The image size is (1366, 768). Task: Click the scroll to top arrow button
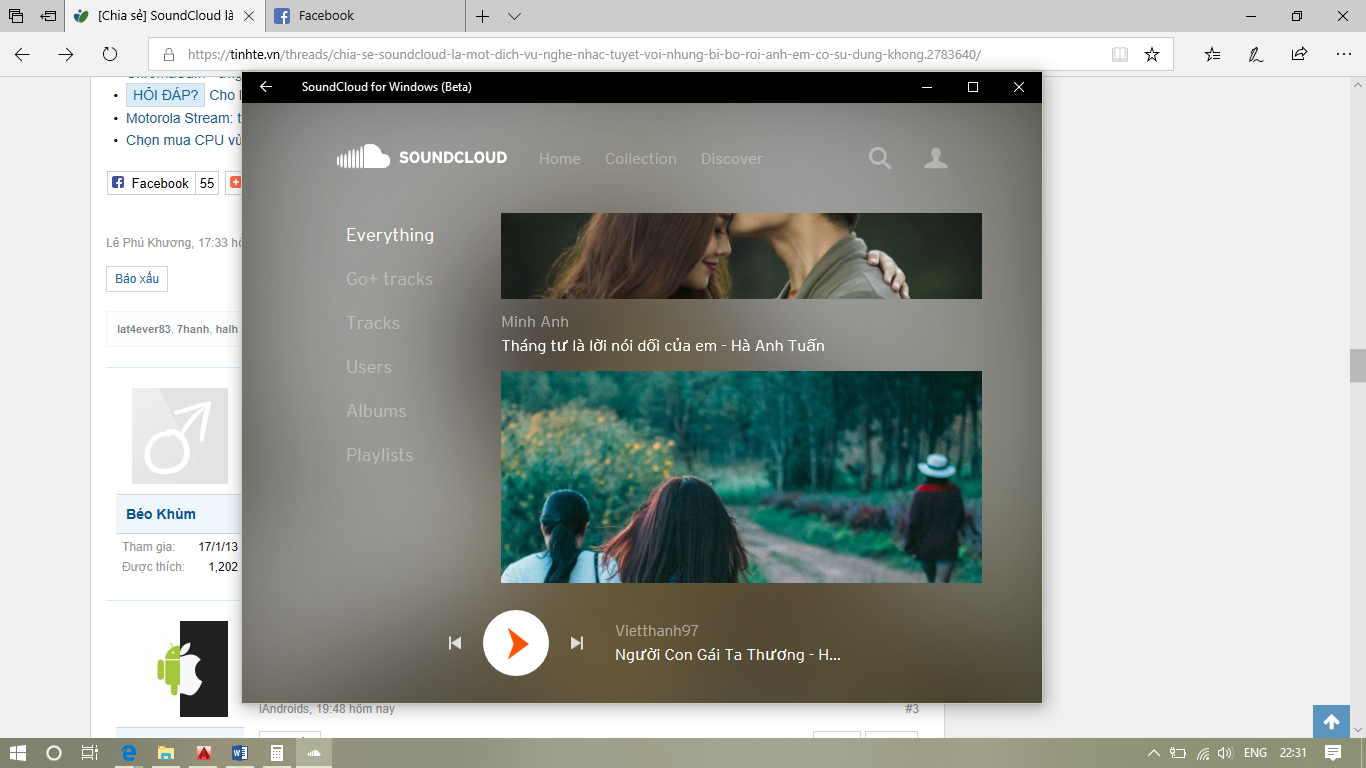[x=1331, y=722]
